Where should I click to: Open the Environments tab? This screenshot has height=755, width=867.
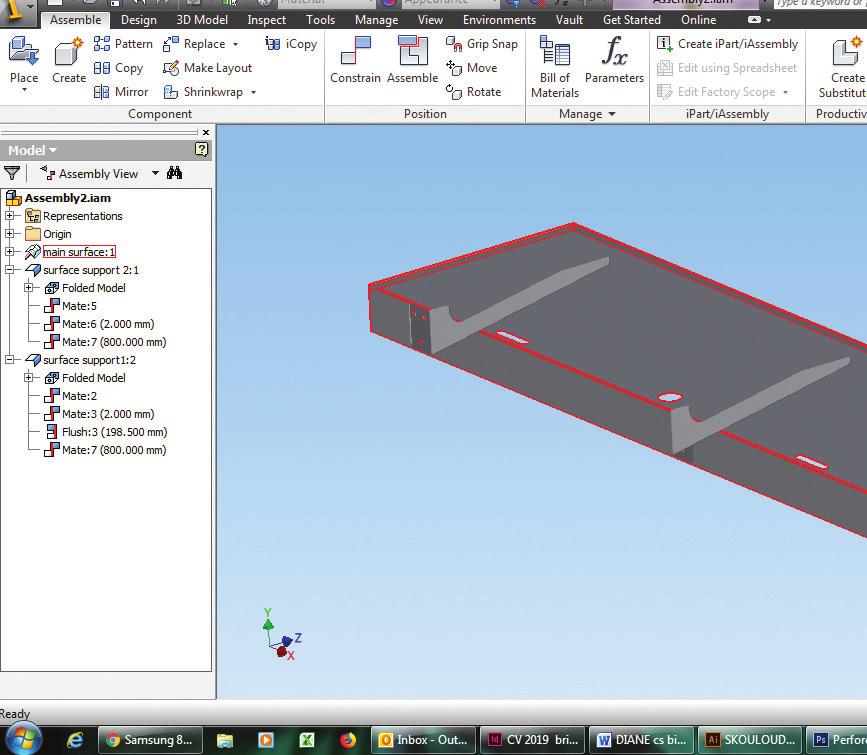pyautogui.click(x=499, y=20)
